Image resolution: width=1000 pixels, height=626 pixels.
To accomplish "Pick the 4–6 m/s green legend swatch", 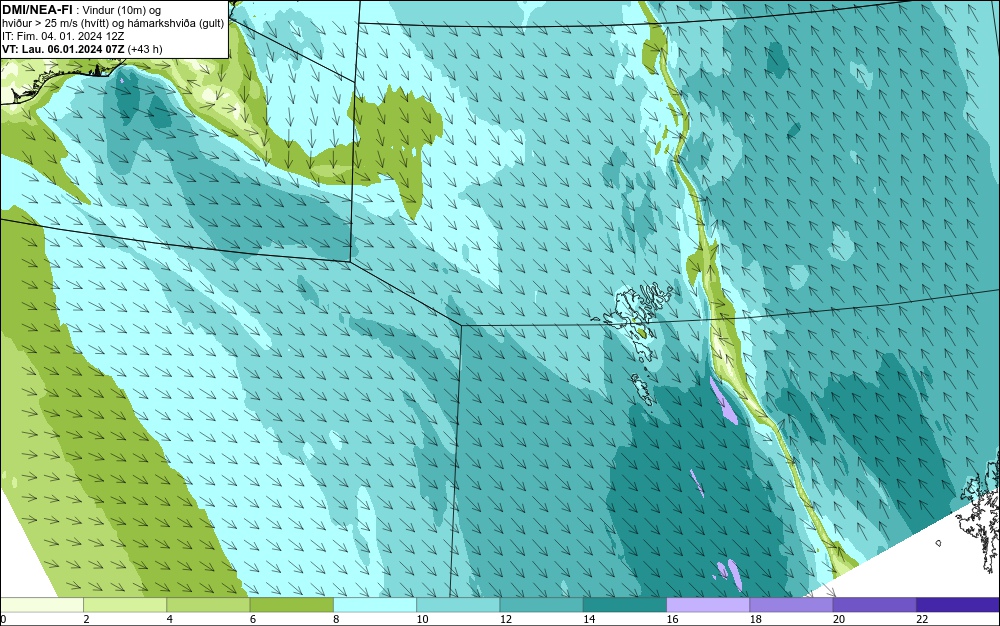I will [x=208, y=605].
